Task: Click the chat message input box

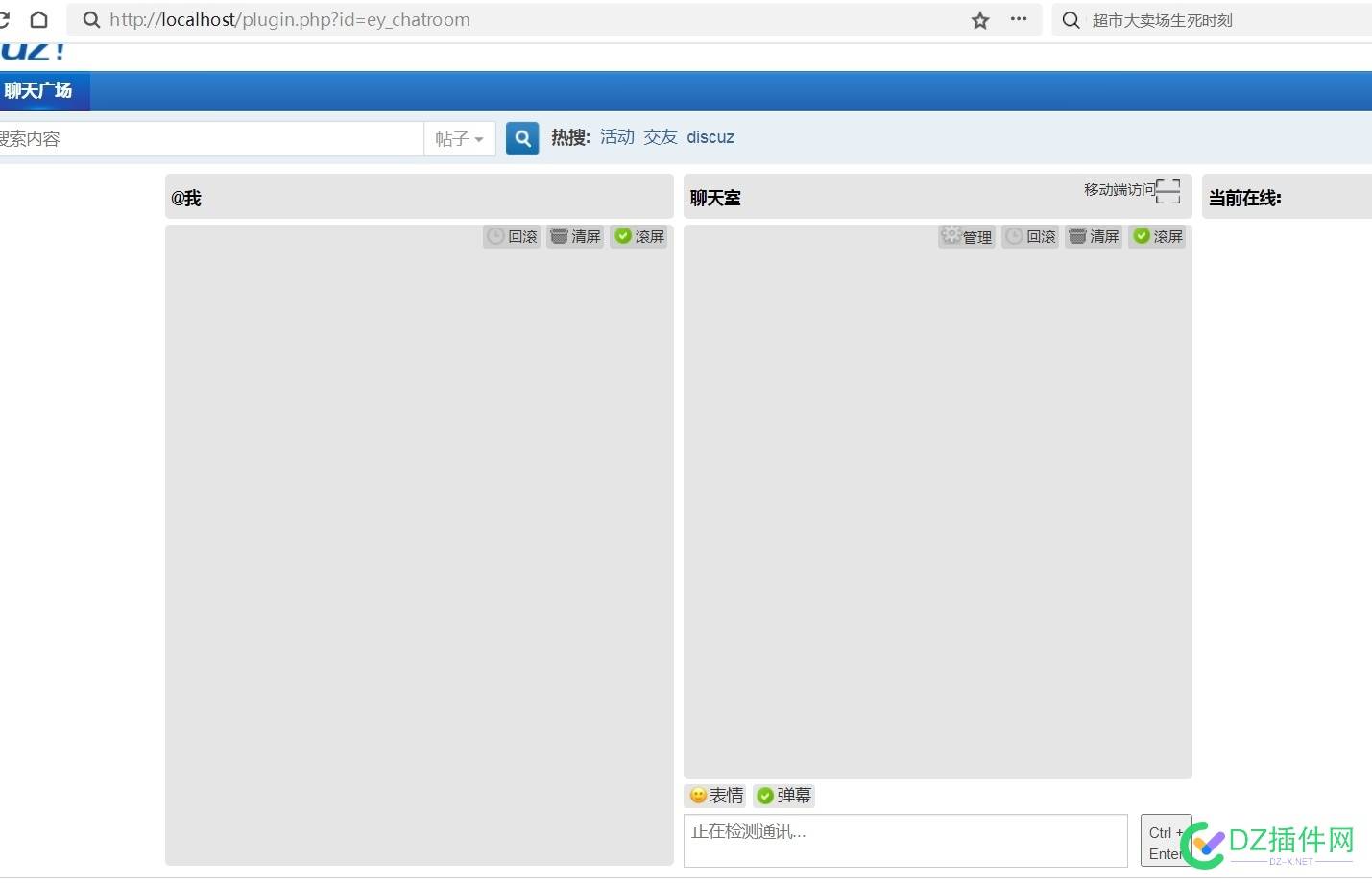Action: pos(905,841)
